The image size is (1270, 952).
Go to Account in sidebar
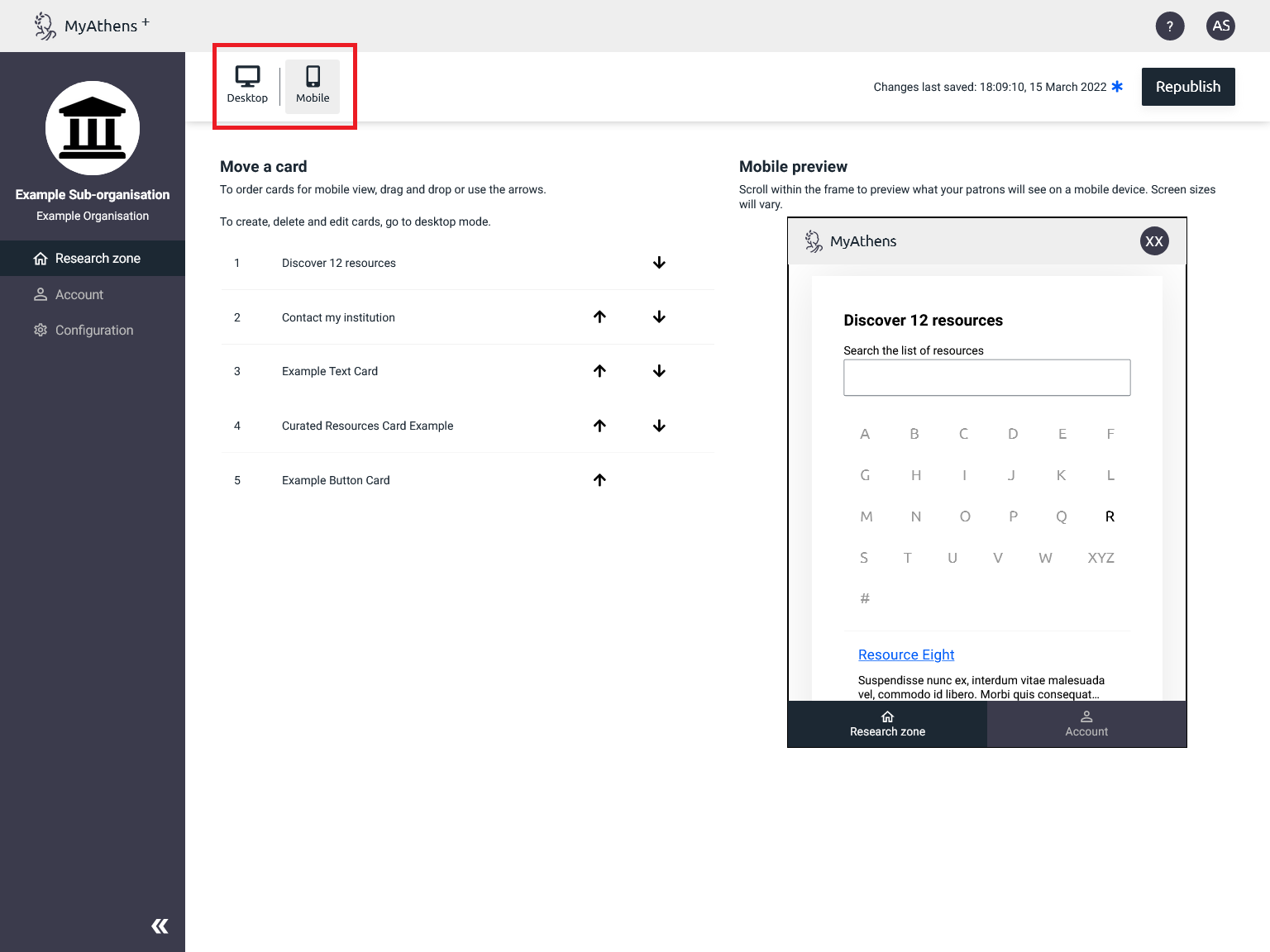point(79,295)
